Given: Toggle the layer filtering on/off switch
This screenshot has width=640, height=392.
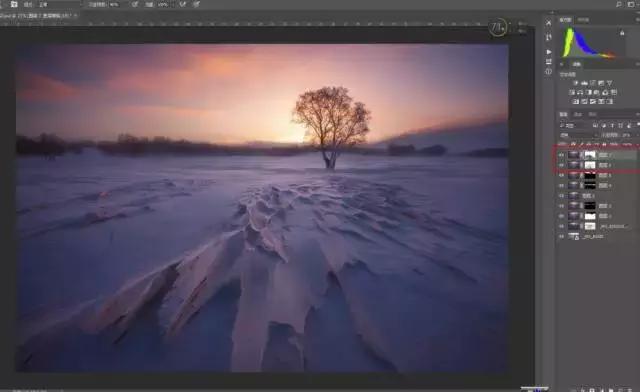Looking at the screenshot, I should (638, 125).
